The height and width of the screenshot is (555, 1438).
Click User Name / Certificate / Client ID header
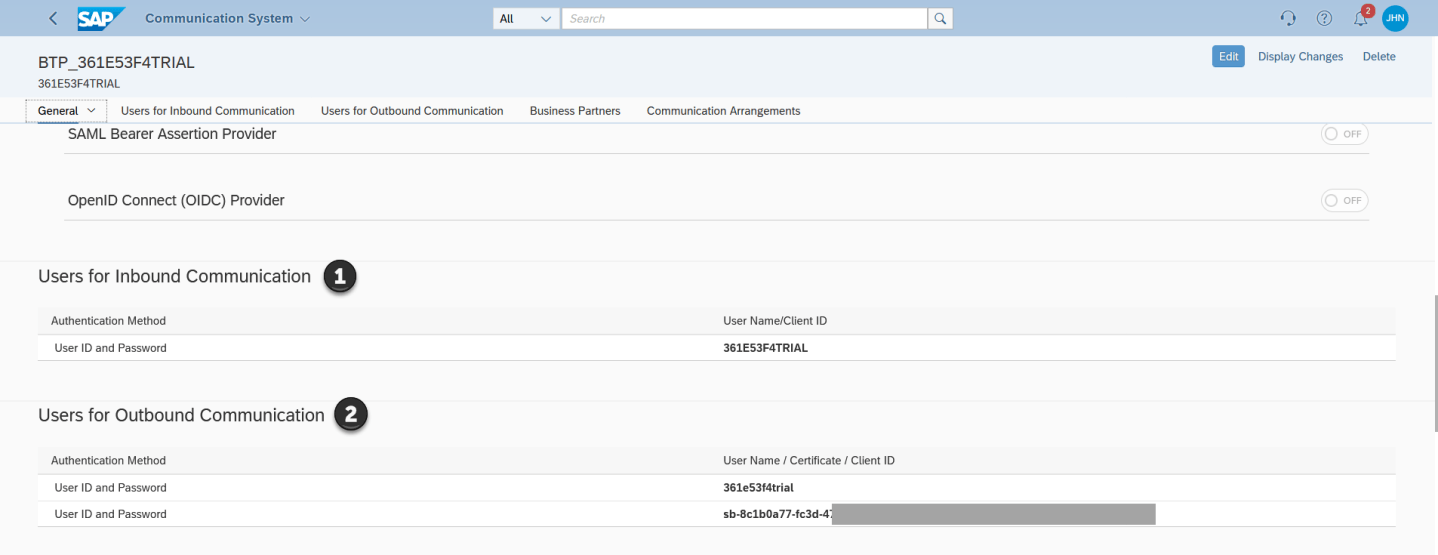point(808,461)
